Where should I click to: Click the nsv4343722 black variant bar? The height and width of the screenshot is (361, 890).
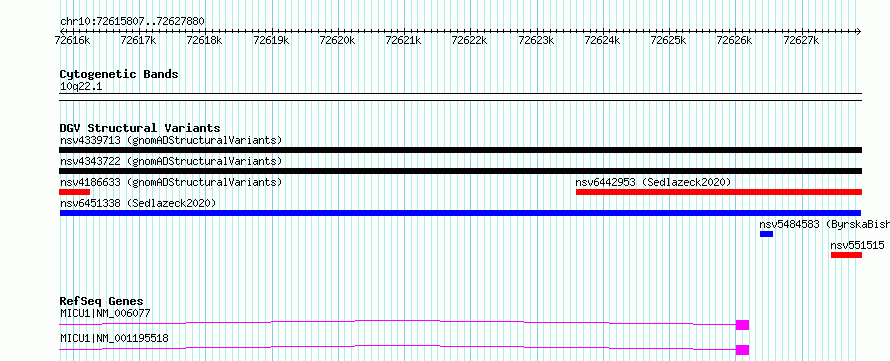(460, 171)
